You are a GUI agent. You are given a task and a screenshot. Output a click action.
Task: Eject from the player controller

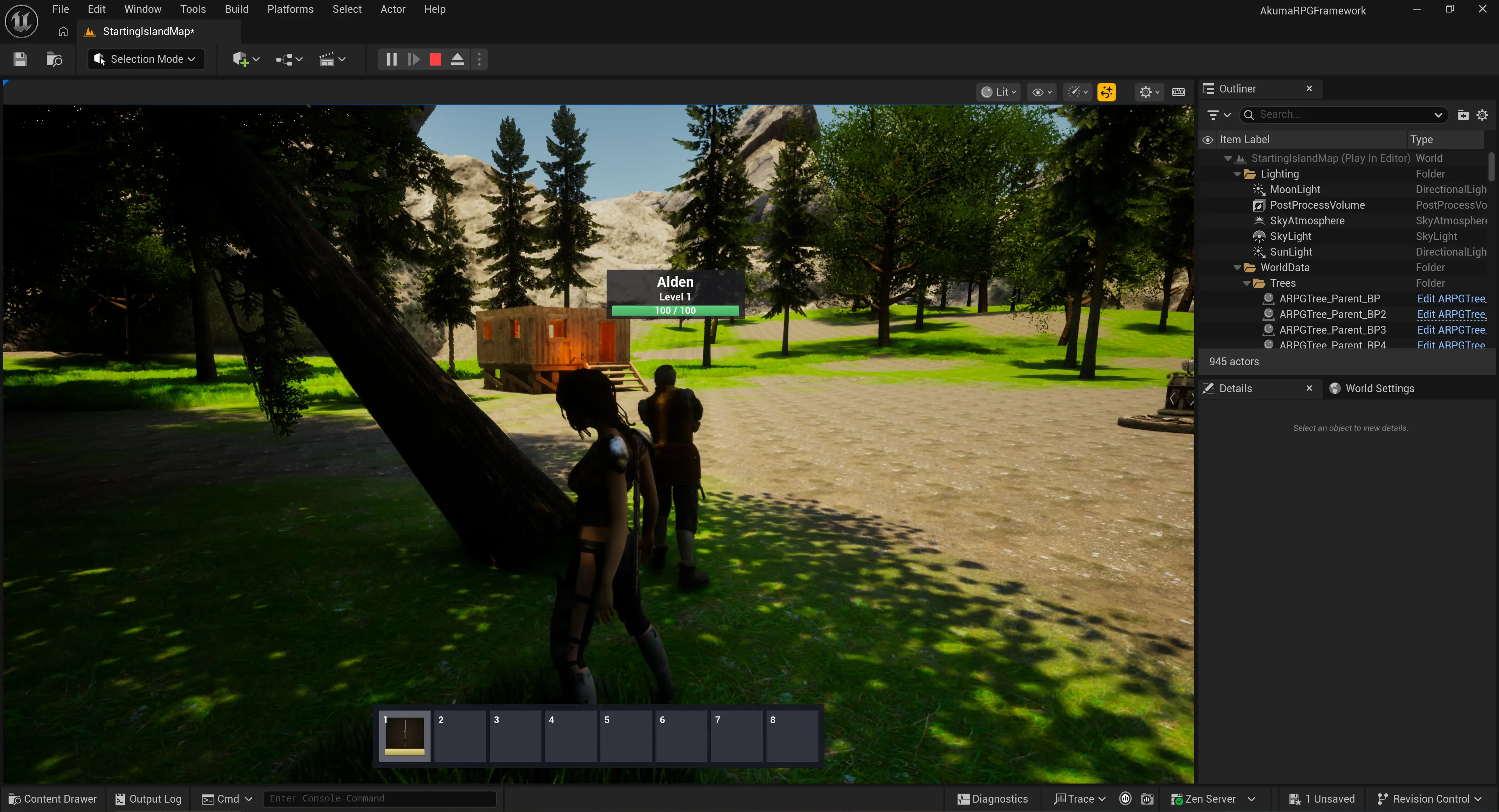tap(458, 59)
